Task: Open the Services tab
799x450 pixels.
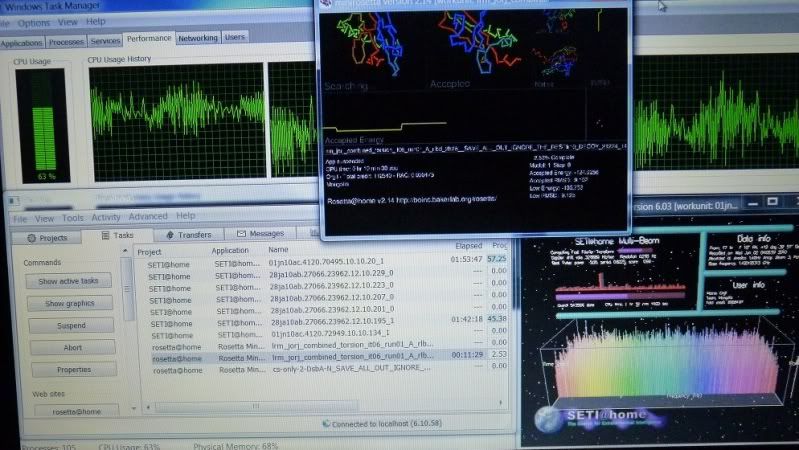Action: click(104, 41)
